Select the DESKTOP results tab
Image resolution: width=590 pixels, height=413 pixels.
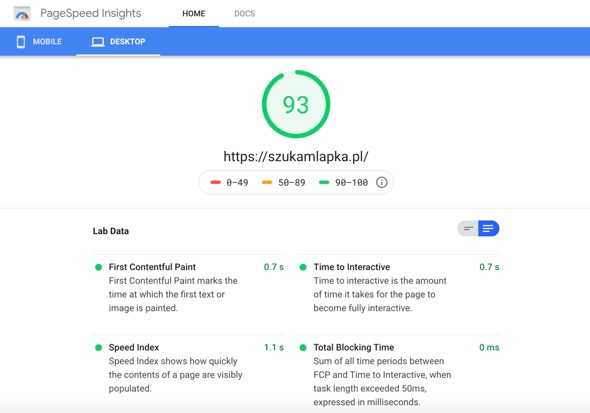[x=118, y=42]
